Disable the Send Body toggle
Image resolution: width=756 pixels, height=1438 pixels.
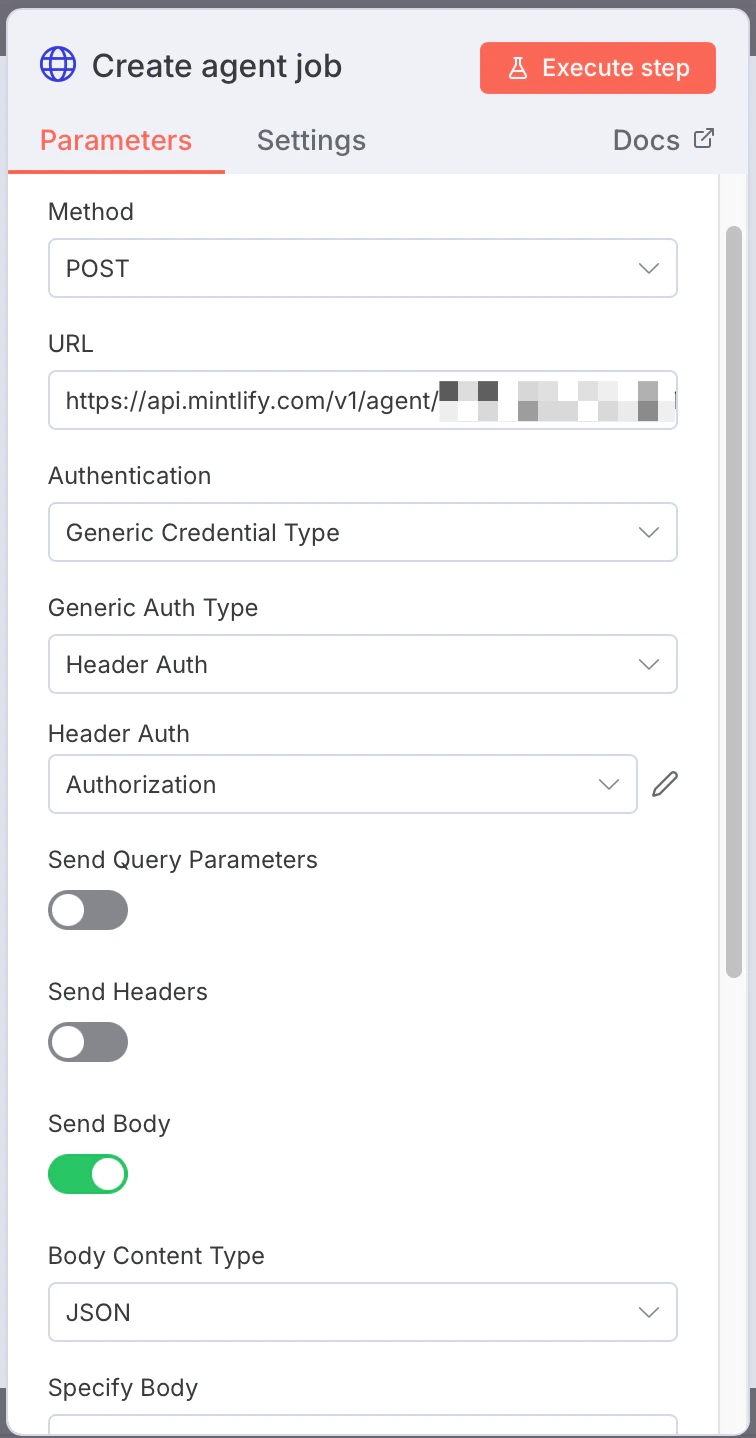point(88,1174)
